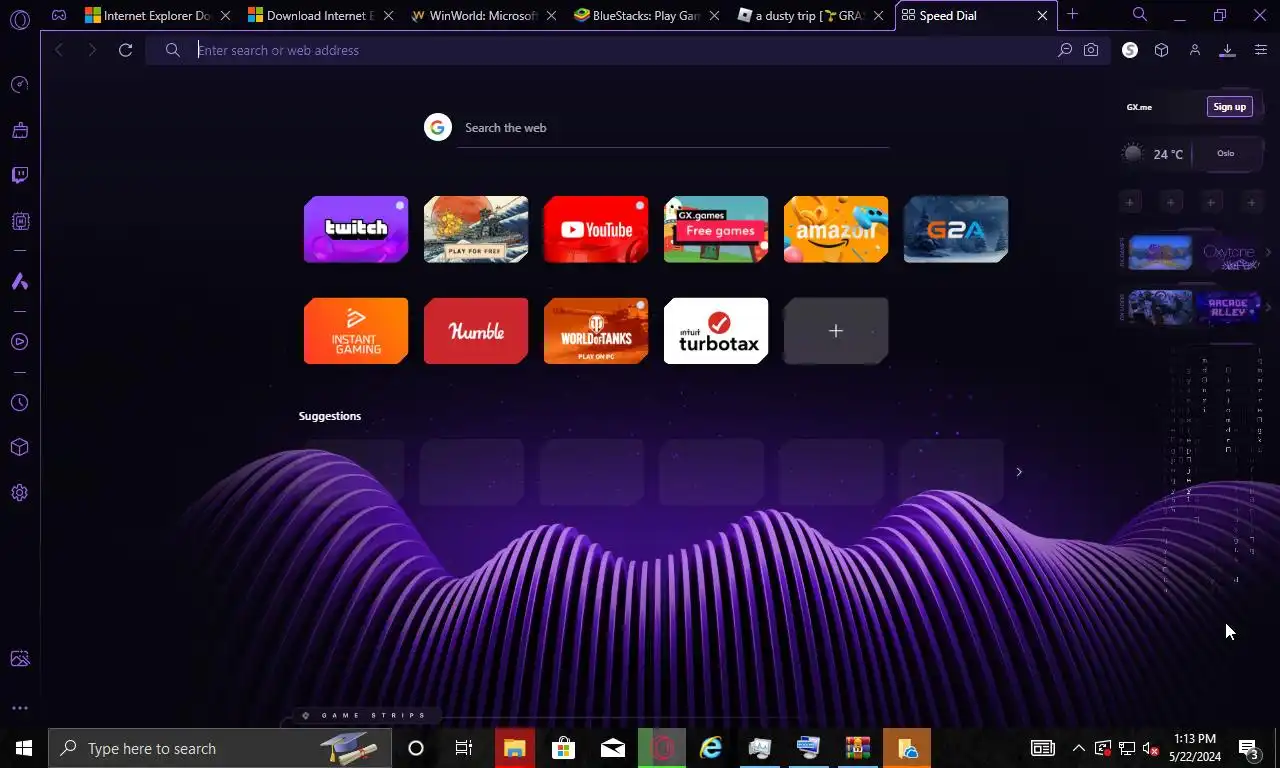The width and height of the screenshot is (1280, 768).
Task: Open sidebar setup three-dots menu
Action: (19, 708)
